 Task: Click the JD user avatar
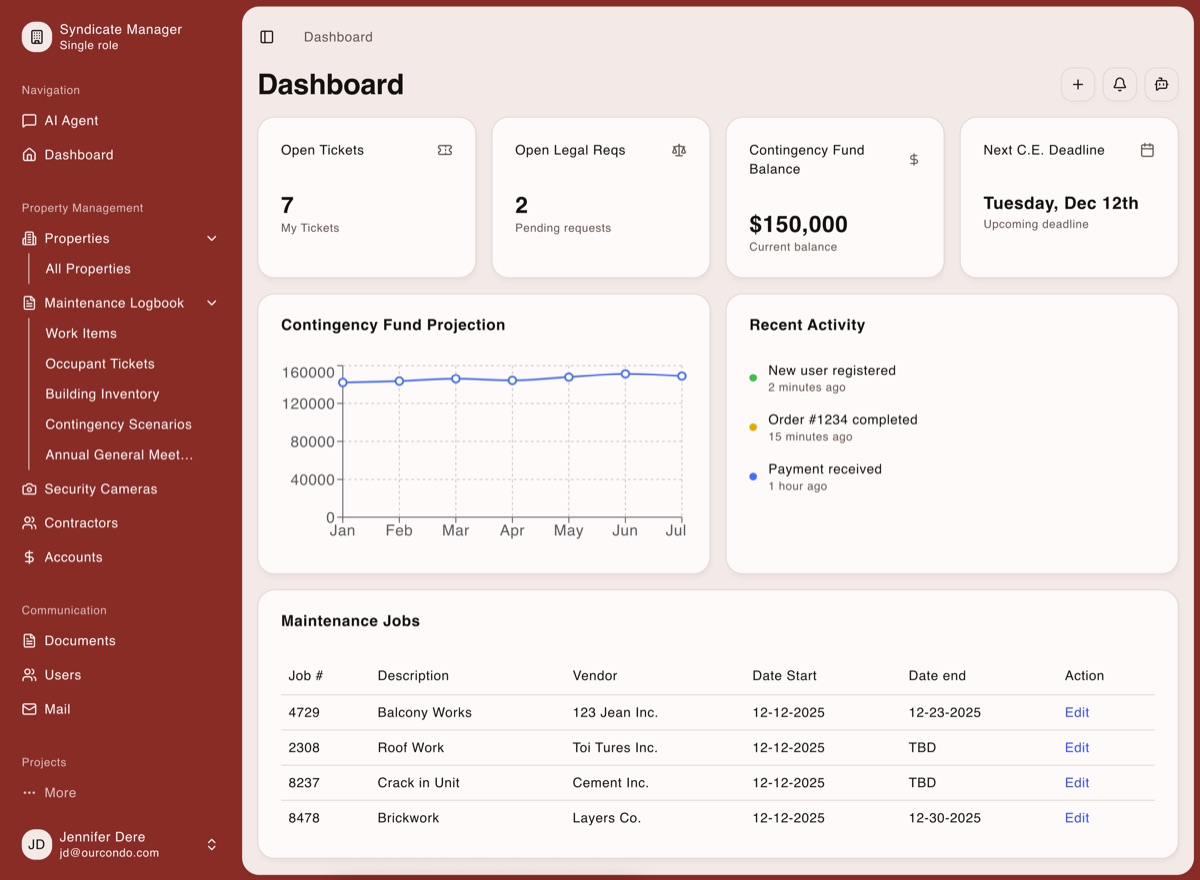click(x=37, y=845)
